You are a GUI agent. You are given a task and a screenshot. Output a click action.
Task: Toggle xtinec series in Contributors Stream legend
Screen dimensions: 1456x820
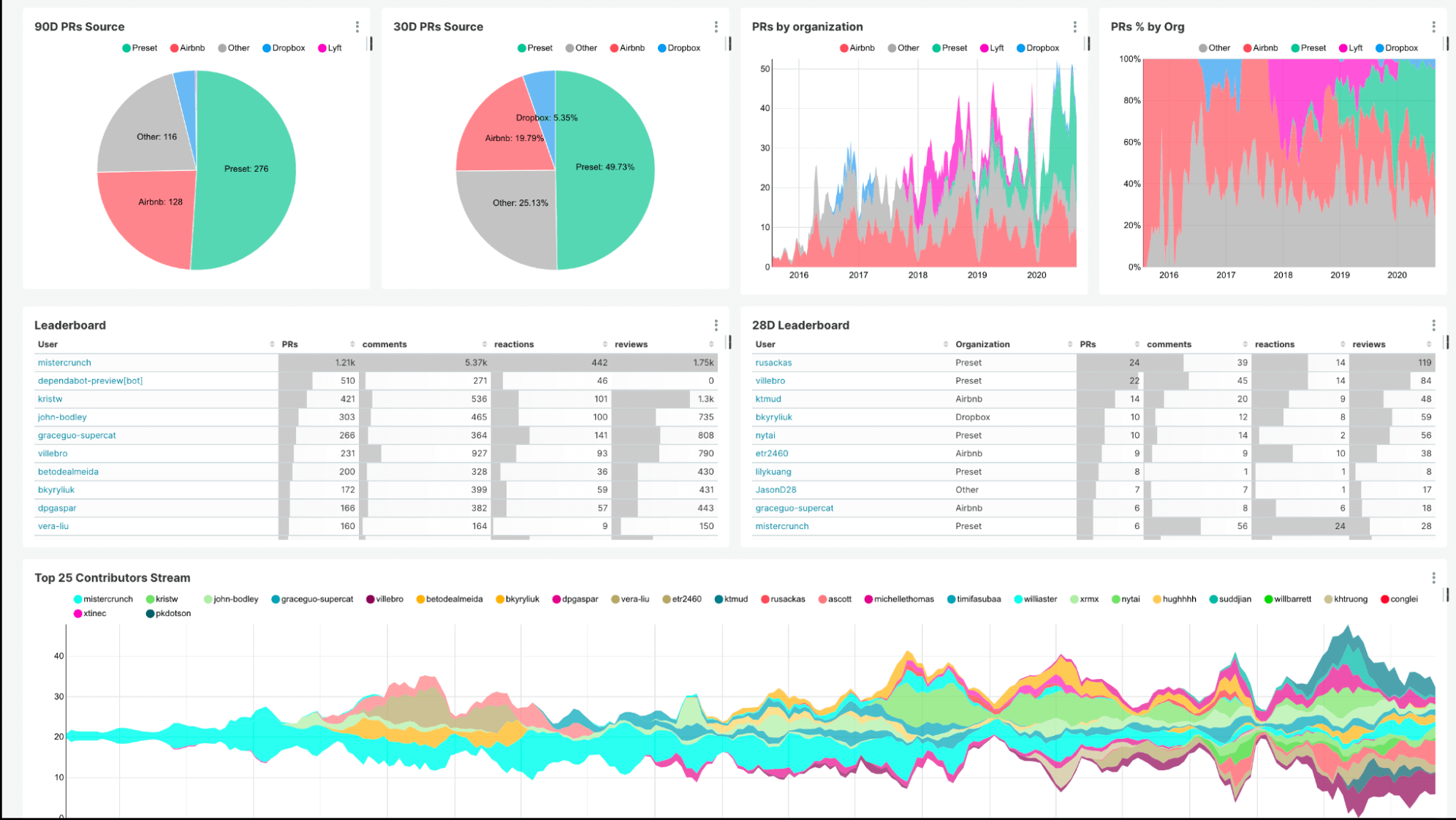click(x=90, y=614)
